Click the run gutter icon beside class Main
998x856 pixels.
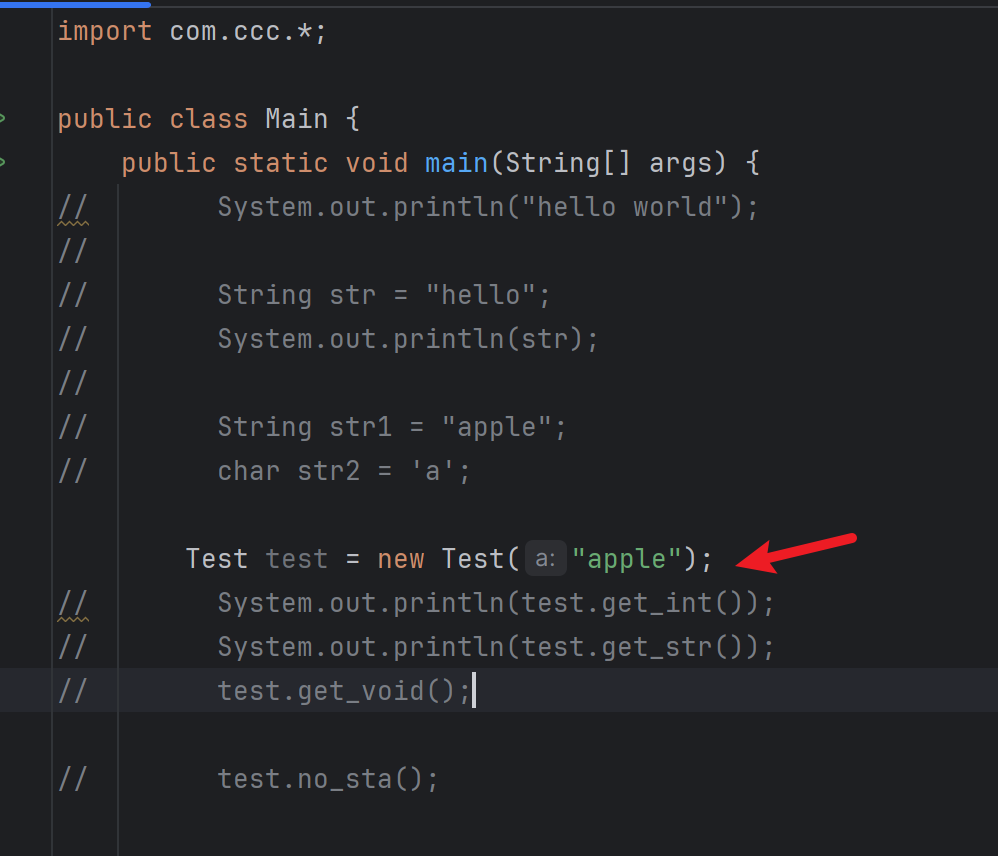click(x=3, y=119)
